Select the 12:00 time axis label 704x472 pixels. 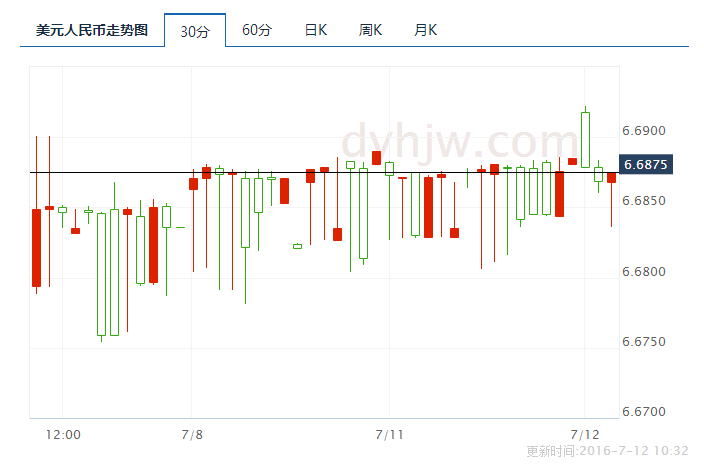(x=64, y=435)
